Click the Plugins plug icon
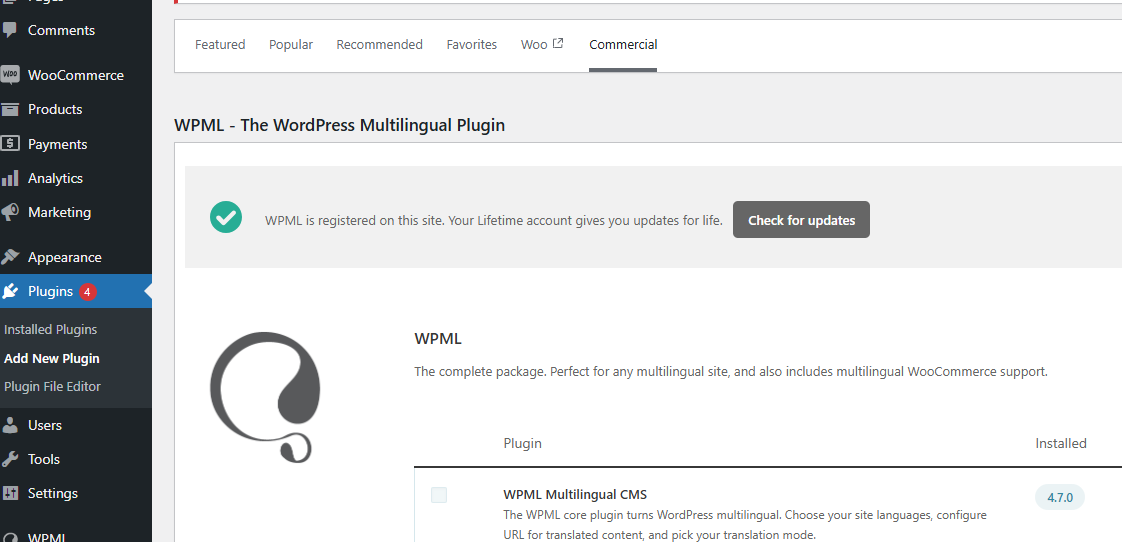Screen dimensions: 1122x542 [x=10, y=291]
